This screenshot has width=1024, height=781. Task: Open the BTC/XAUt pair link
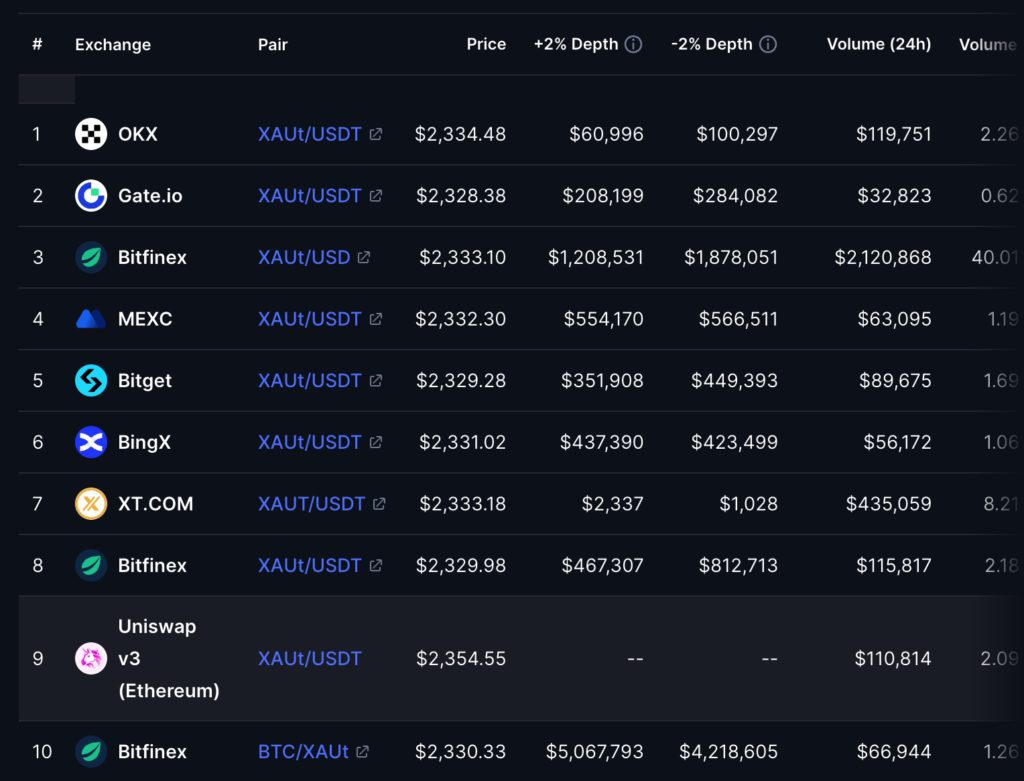point(303,751)
